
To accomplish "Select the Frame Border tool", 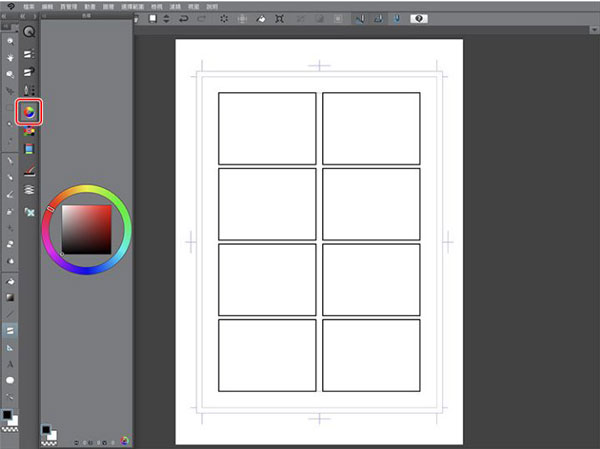I will point(10,328).
